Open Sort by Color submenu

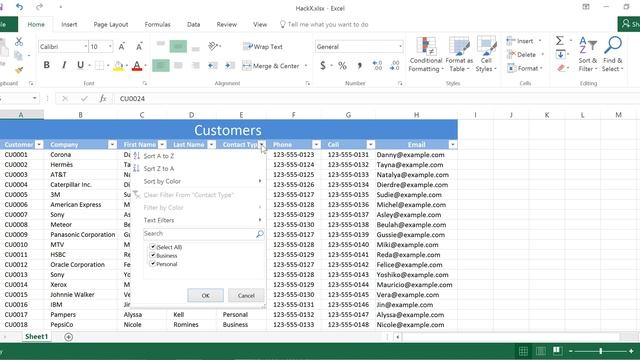click(162, 181)
